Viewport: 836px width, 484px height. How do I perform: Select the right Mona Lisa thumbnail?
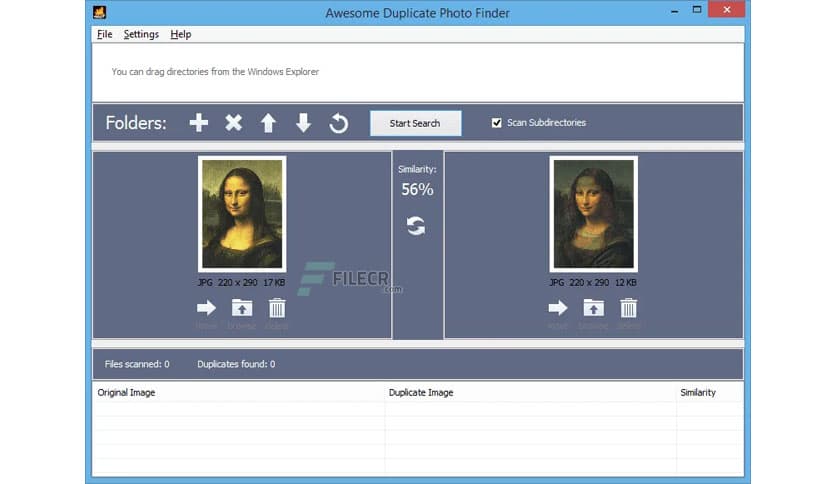pos(593,214)
